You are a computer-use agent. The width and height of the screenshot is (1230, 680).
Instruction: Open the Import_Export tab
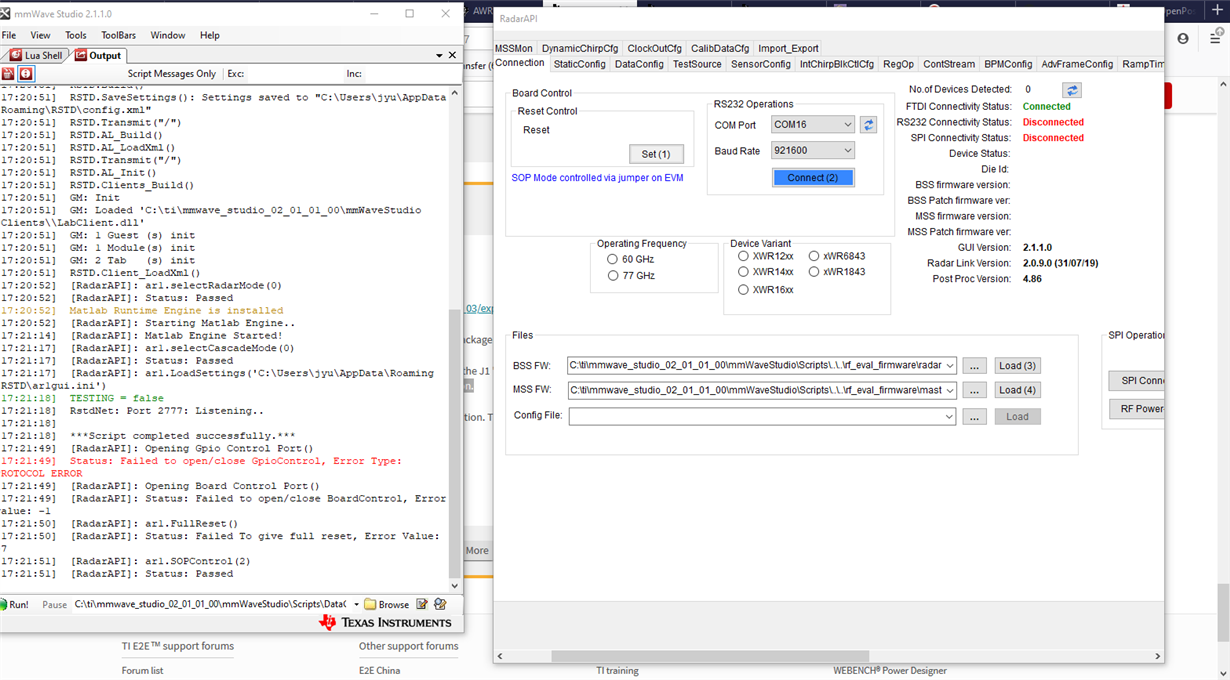click(788, 48)
